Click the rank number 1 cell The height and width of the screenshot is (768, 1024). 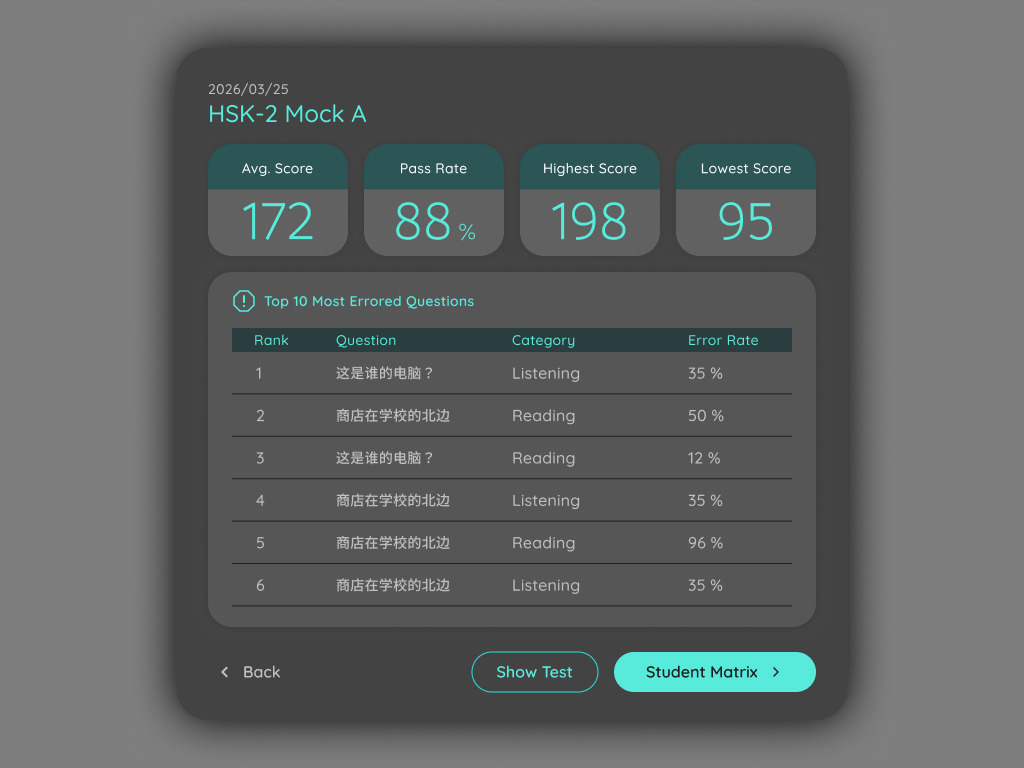click(x=259, y=374)
